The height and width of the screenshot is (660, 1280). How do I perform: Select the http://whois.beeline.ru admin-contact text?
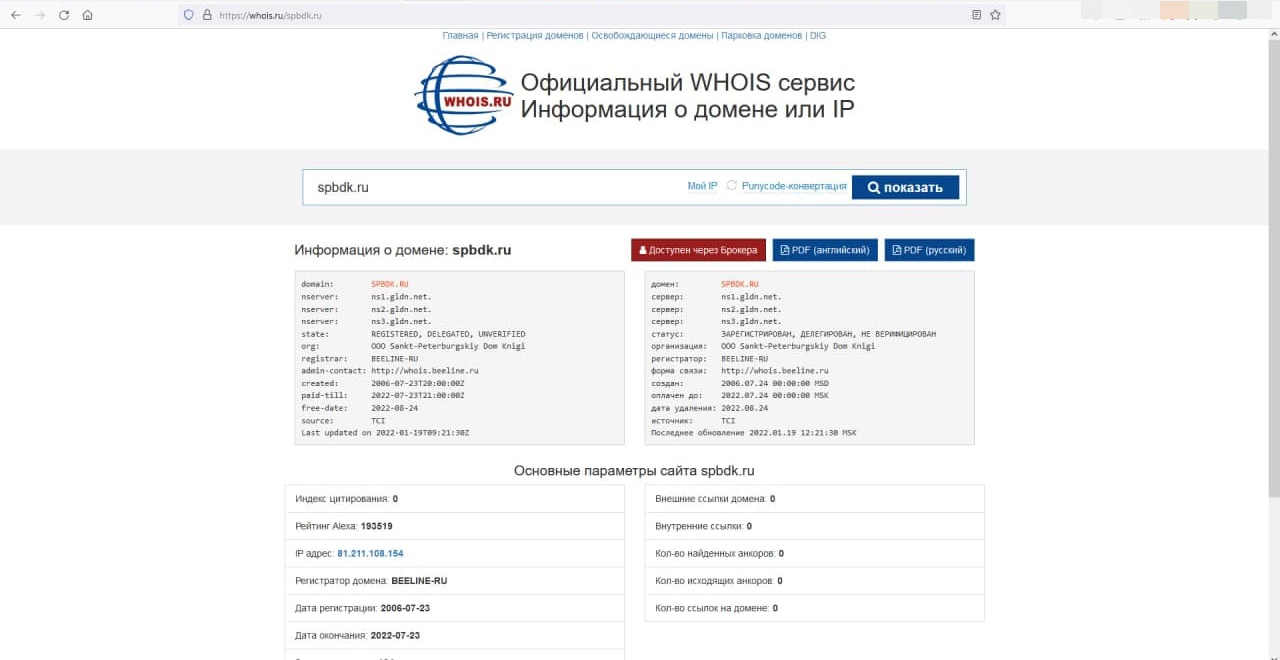pyautogui.click(x=425, y=371)
